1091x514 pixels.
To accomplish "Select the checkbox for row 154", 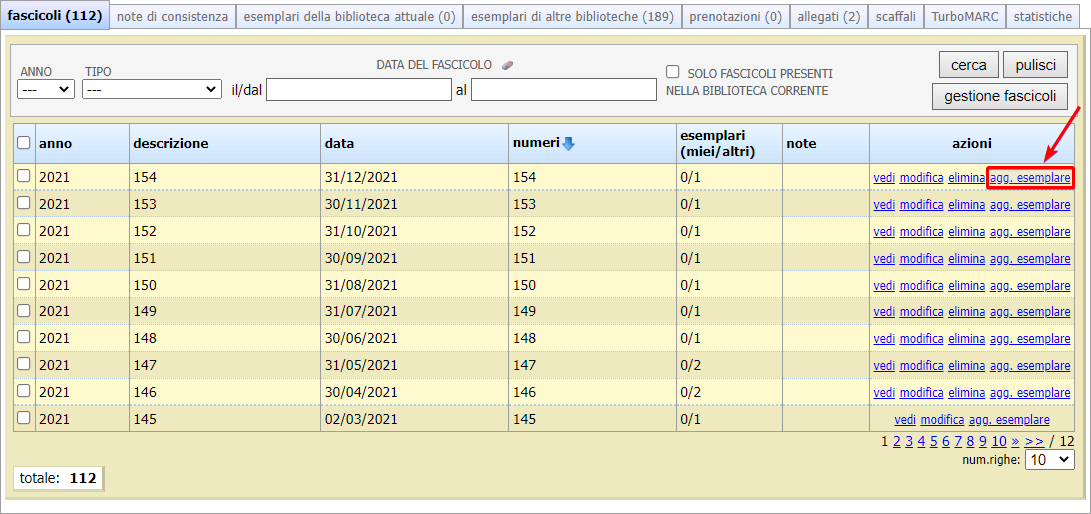I will coord(24,176).
